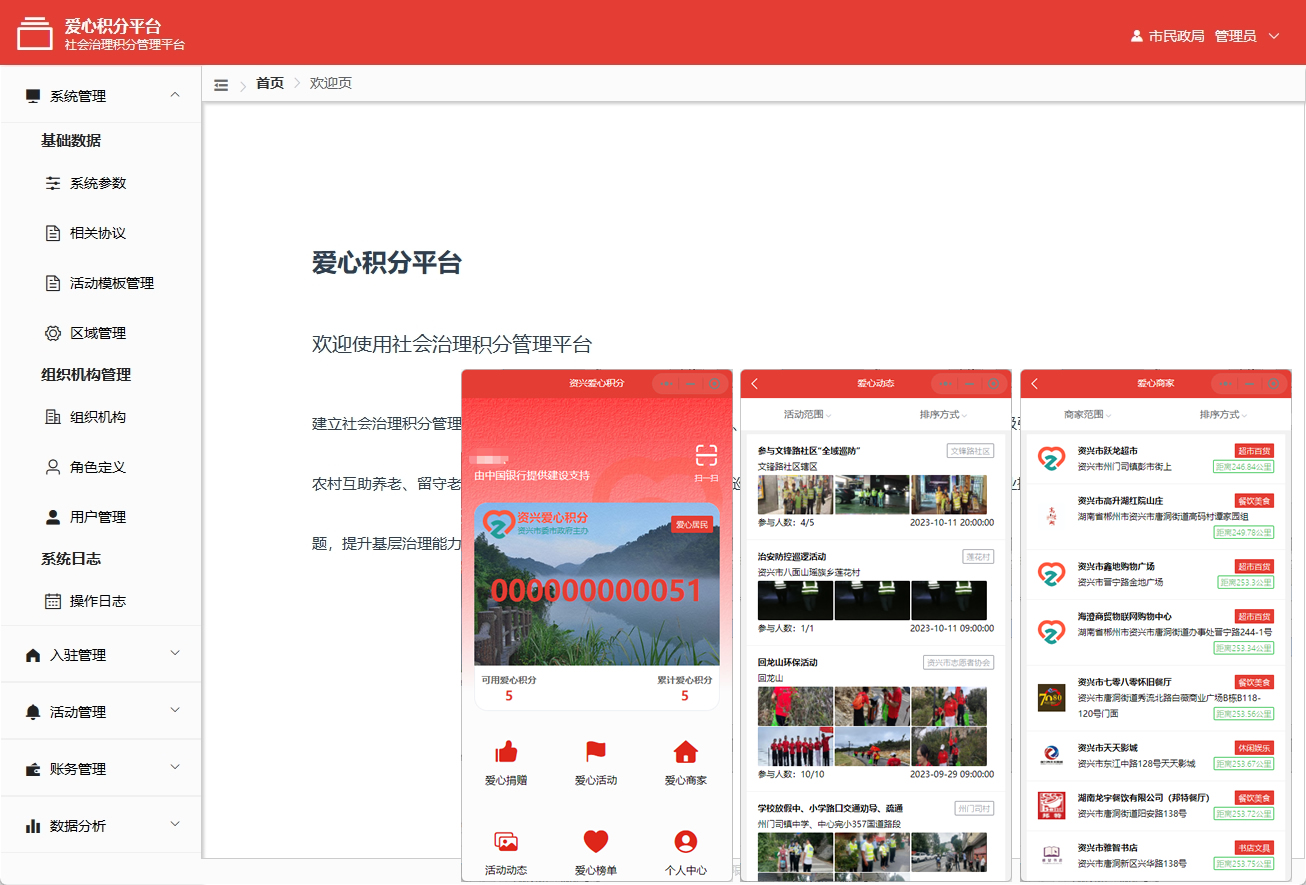1306x885 pixels.
Task: Select merchant 资兴市天天影城
Action: [x=1157, y=755]
